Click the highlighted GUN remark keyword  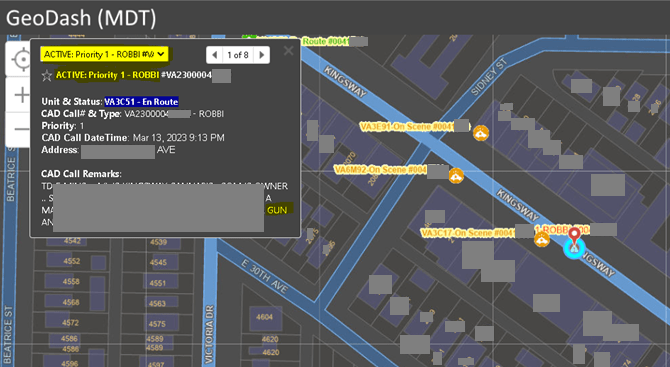coord(277,210)
